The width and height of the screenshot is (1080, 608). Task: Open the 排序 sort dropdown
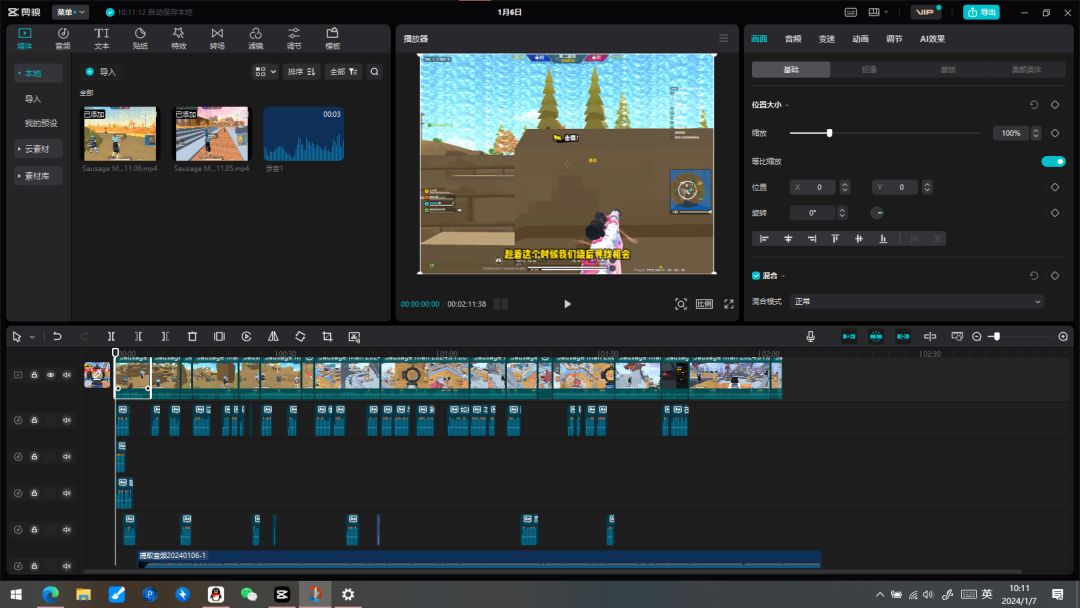[302, 72]
